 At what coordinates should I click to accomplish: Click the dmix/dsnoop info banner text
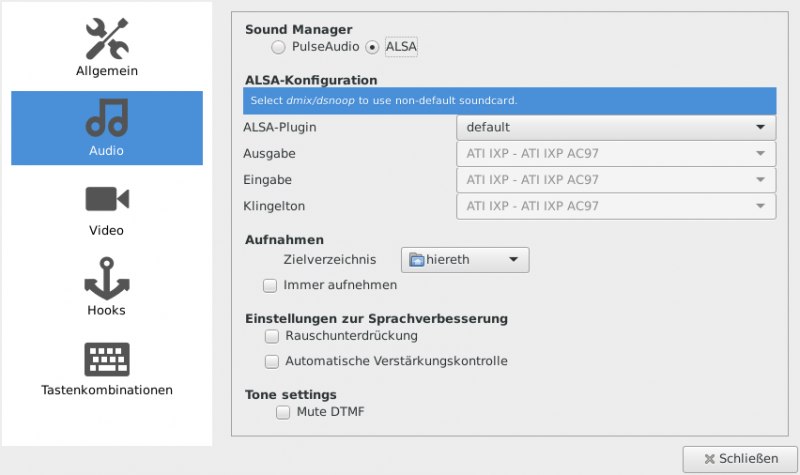click(x=384, y=101)
